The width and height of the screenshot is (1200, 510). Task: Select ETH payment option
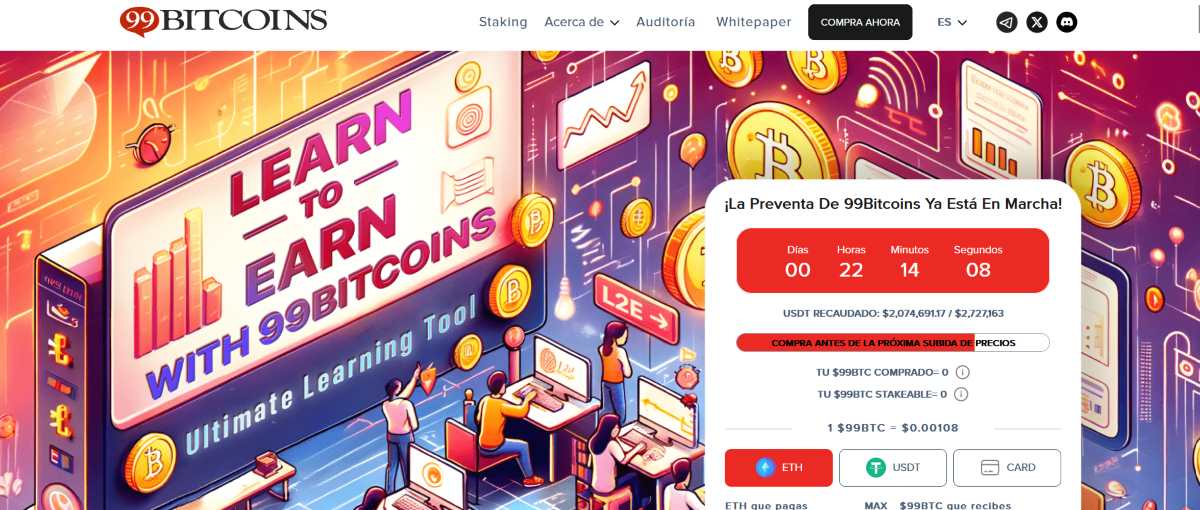point(779,467)
